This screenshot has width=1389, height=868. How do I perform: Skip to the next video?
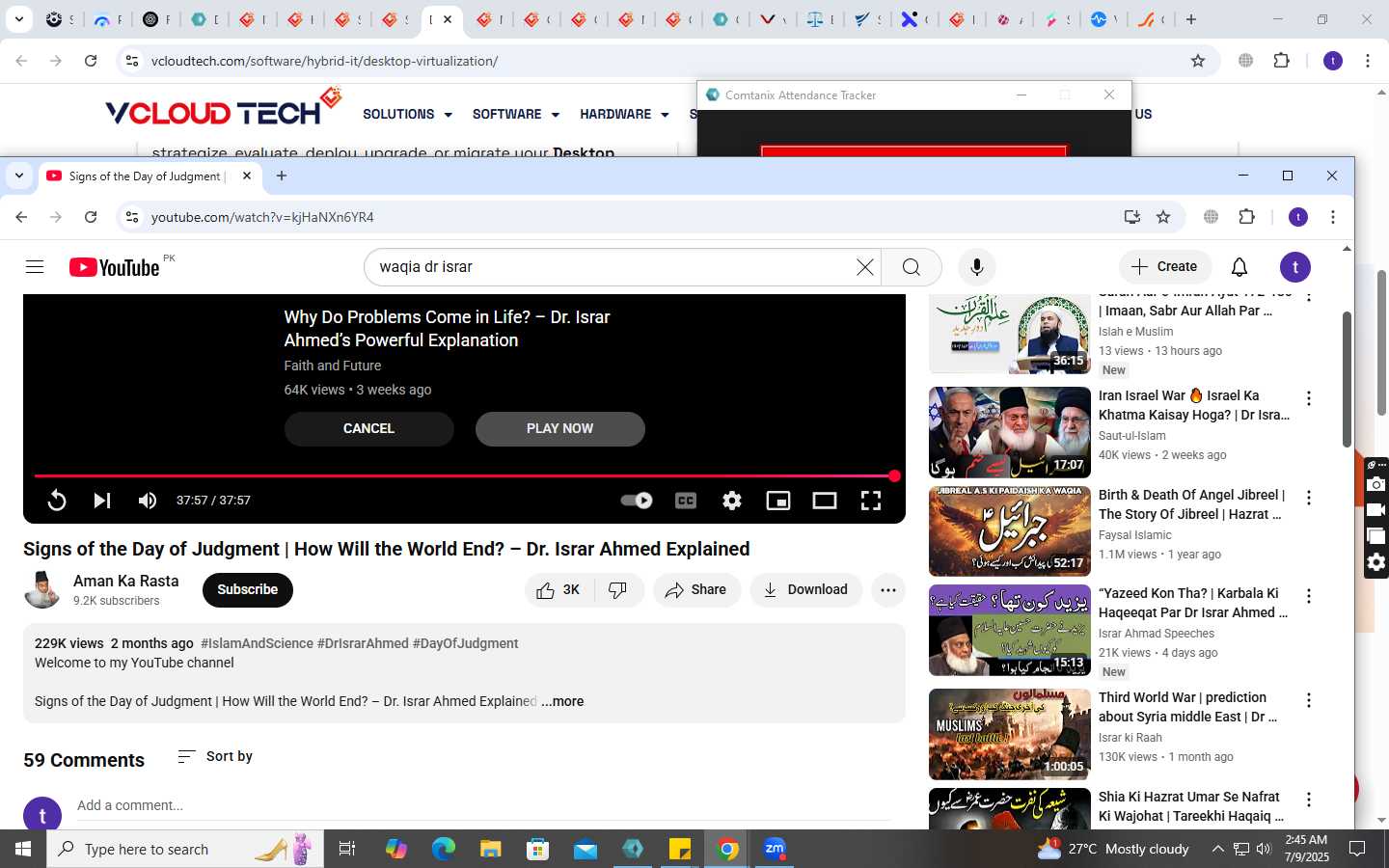click(102, 501)
